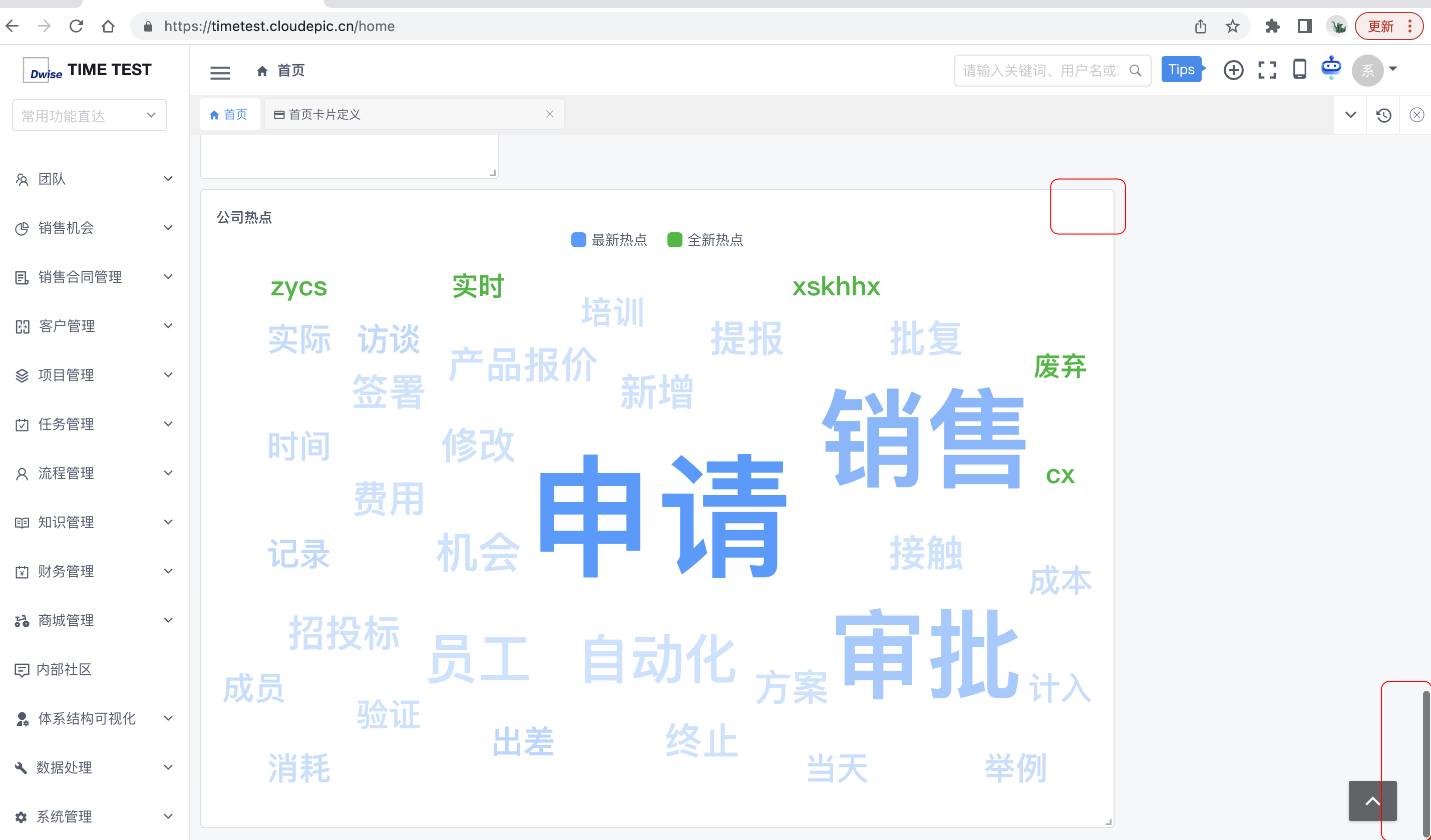Viewport: 1431px width, 840px height.
Task: Click the search magnifier icon
Action: coord(1135,71)
